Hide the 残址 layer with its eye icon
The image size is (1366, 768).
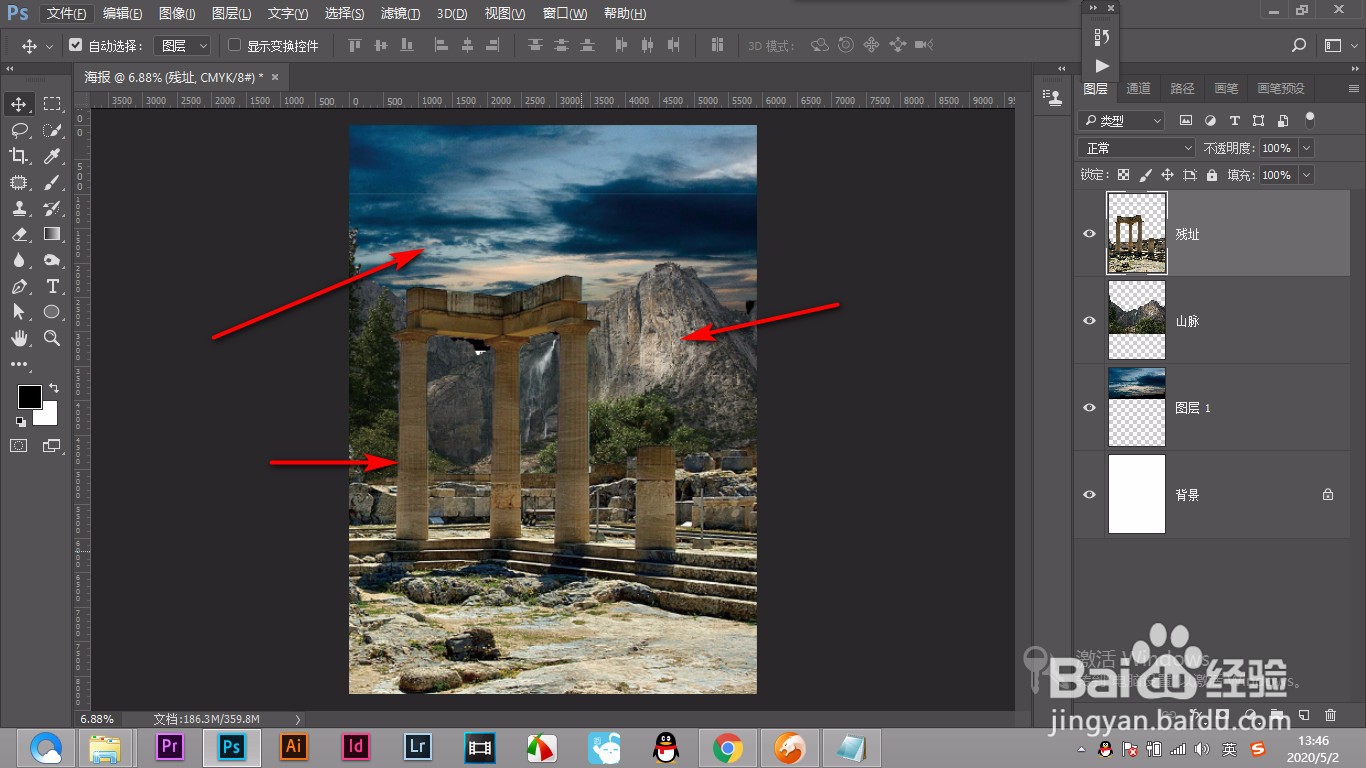[1090, 234]
